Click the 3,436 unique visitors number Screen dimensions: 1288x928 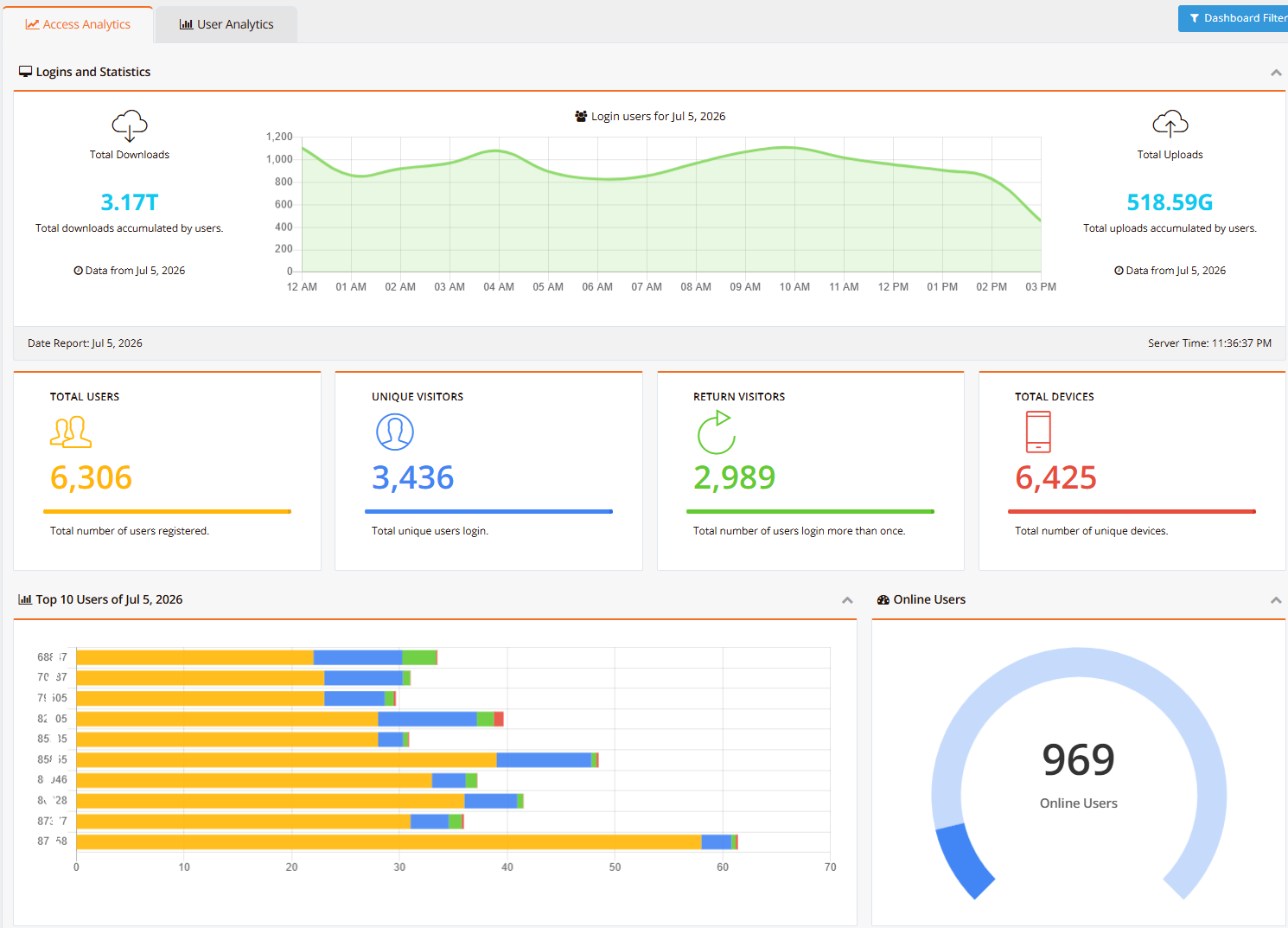point(413,477)
